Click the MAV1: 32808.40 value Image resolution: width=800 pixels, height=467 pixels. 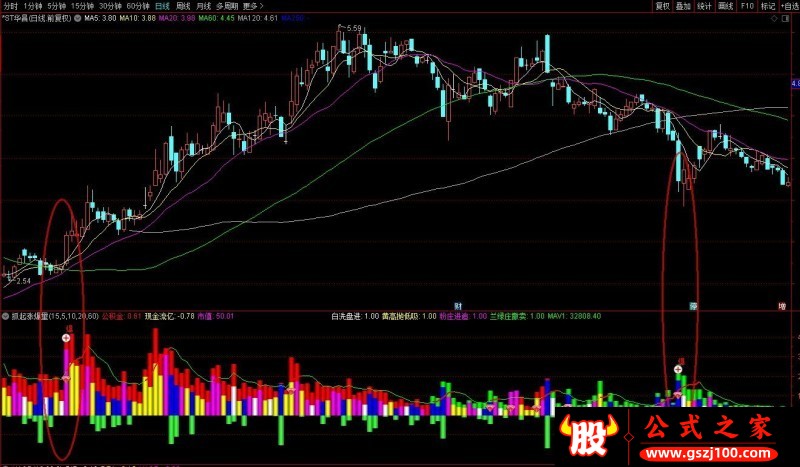[574, 316]
